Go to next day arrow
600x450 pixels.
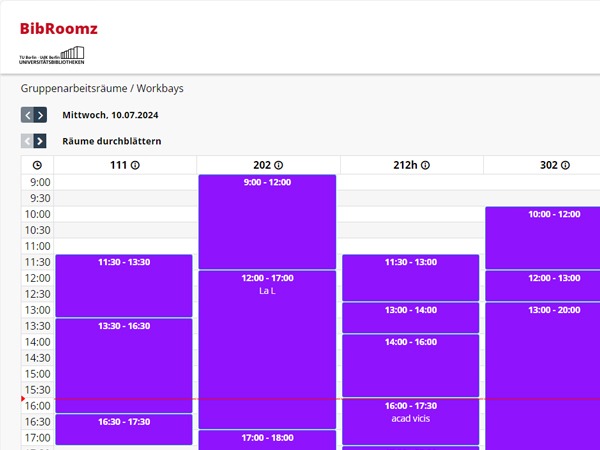(x=41, y=115)
